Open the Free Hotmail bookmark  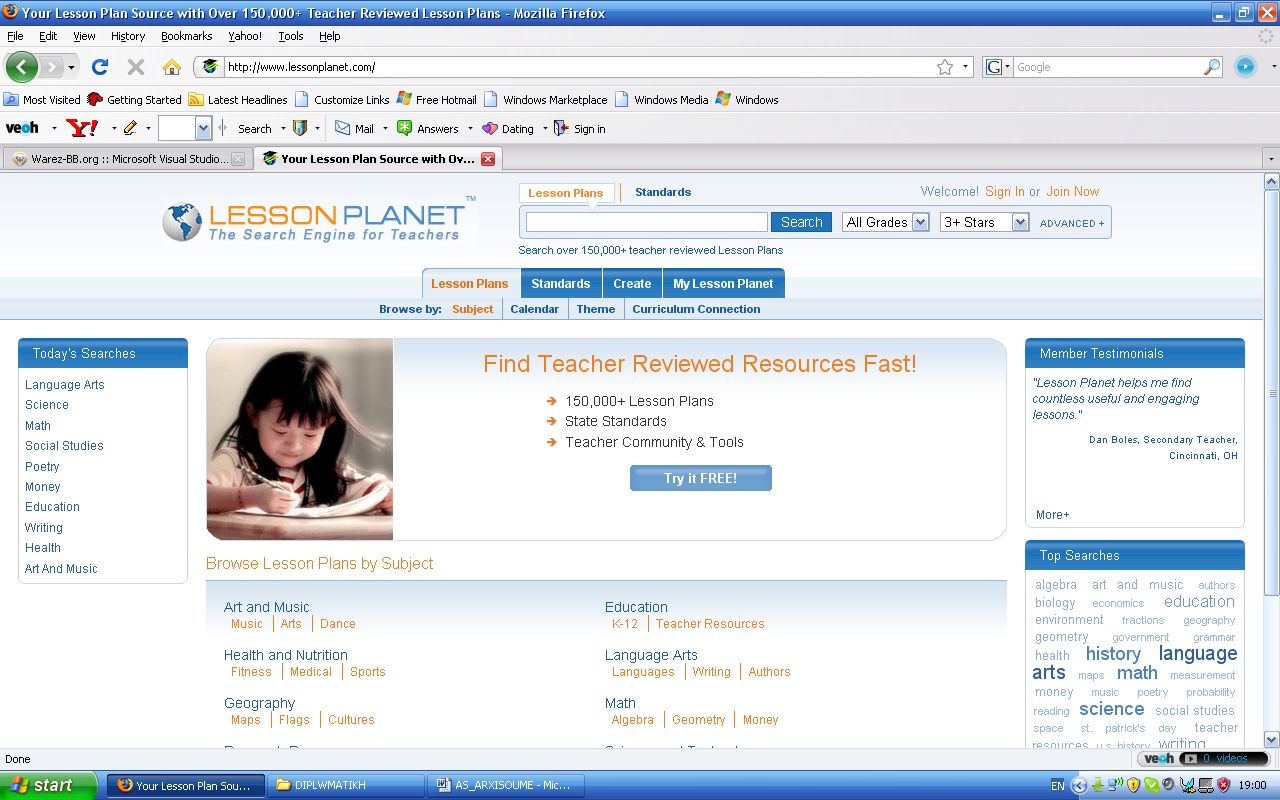[437, 99]
